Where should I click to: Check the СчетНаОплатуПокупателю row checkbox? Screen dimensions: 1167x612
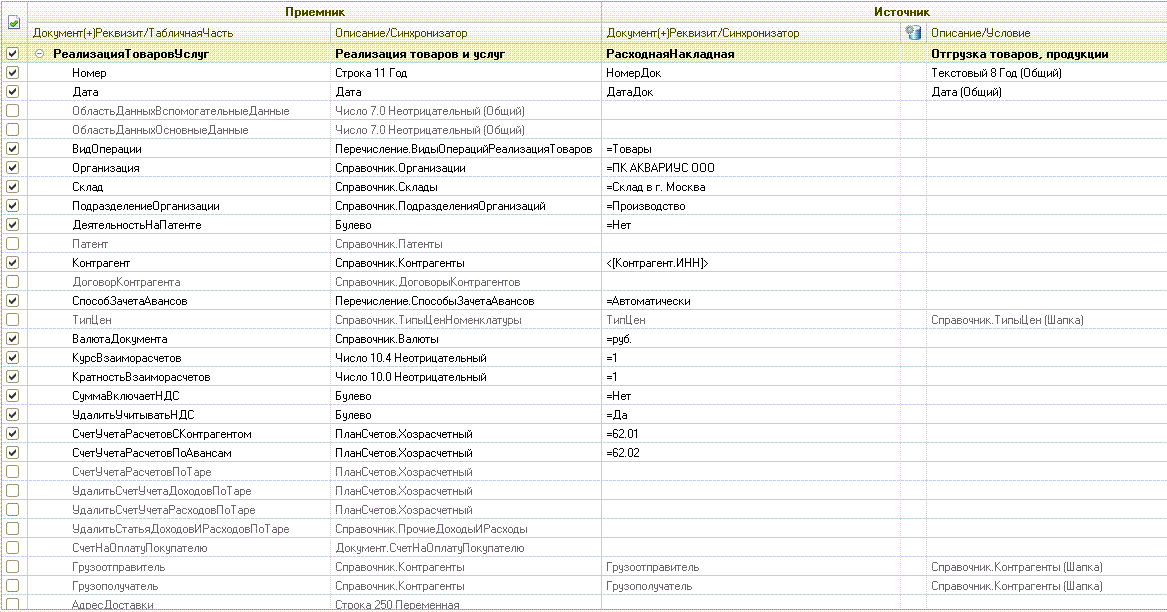pos(13,547)
